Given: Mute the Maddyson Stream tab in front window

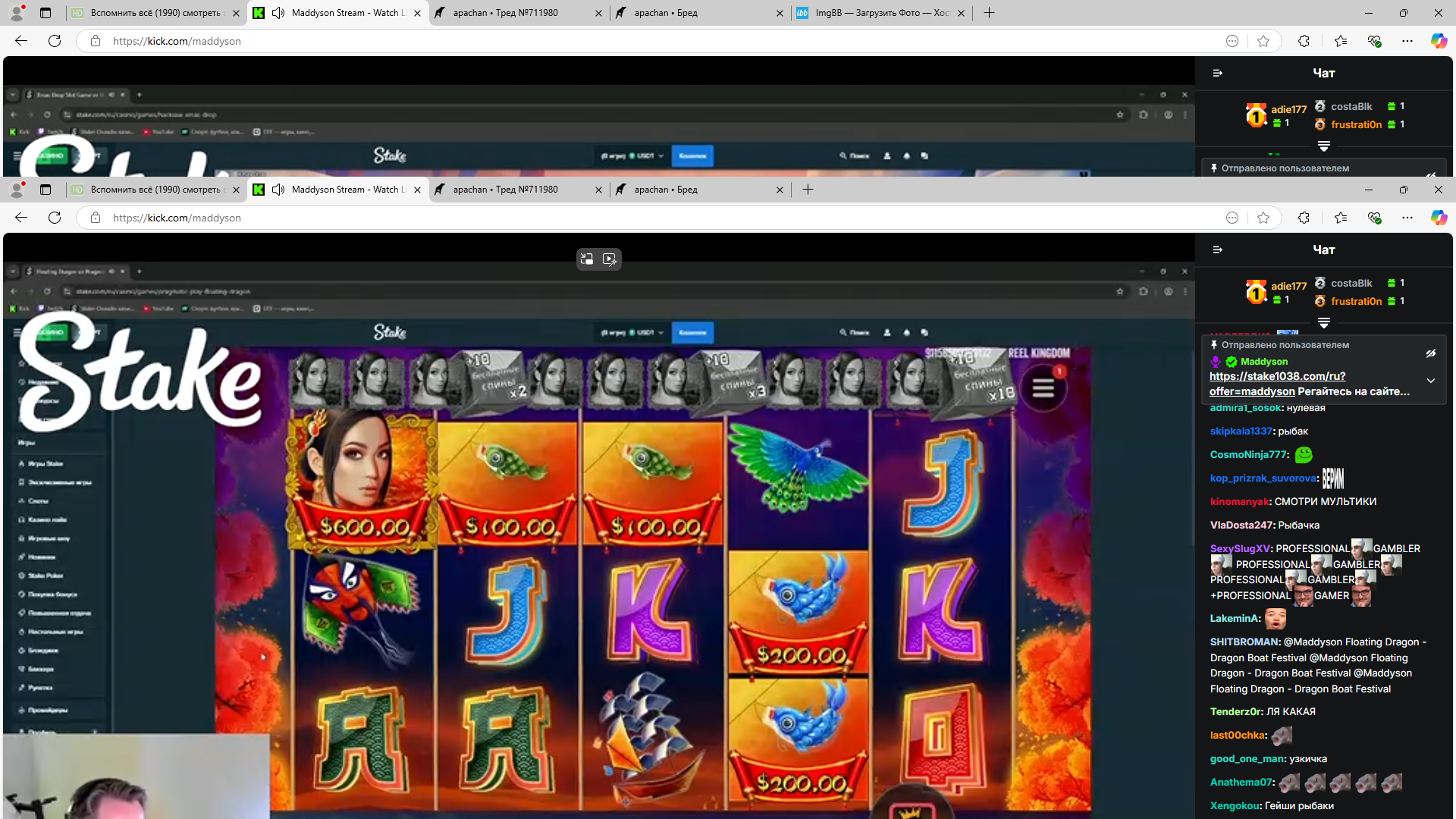Looking at the screenshot, I should click(x=278, y=190).
